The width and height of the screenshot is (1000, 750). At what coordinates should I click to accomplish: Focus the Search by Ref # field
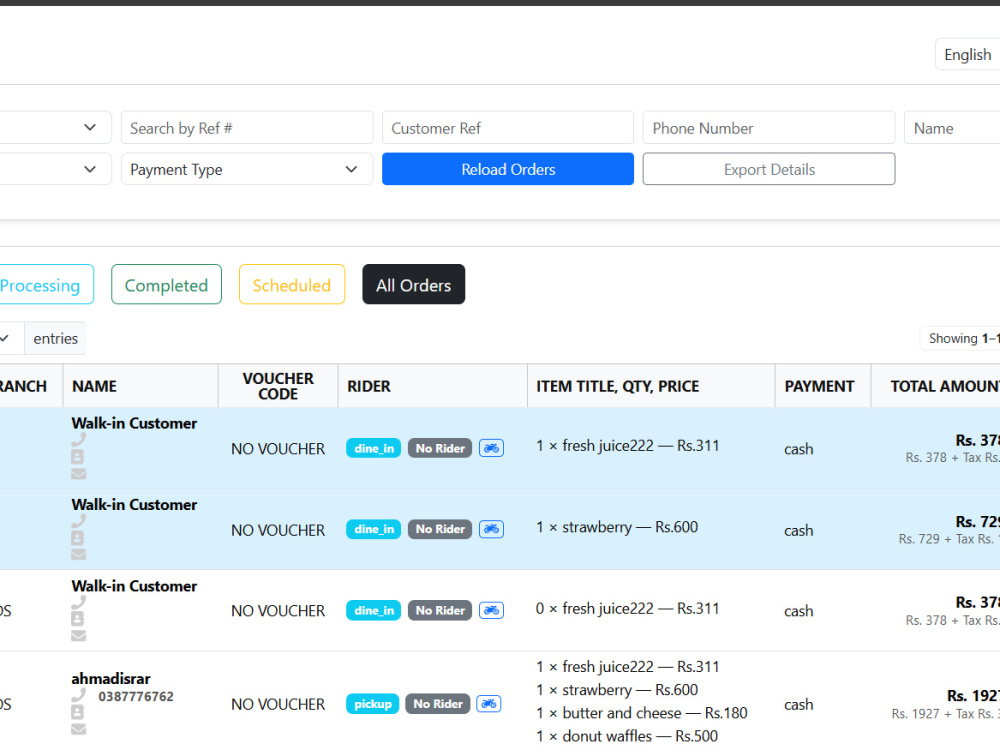(x=247, y=128)
